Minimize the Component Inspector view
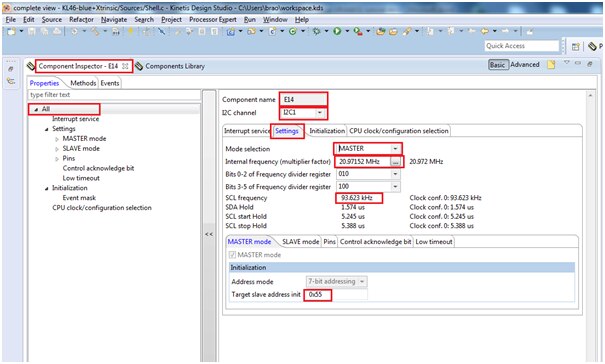This screenshot has width=605, height=364. click(578, 62)
